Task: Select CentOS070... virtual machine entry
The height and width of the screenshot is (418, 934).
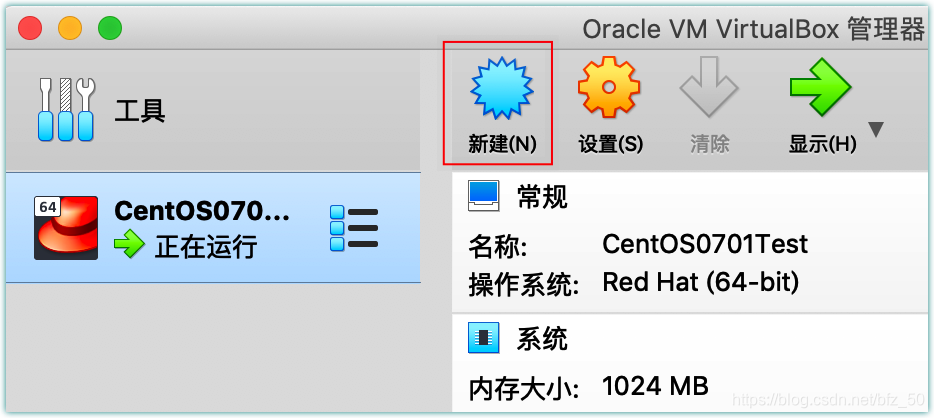Action: [213, 227]
